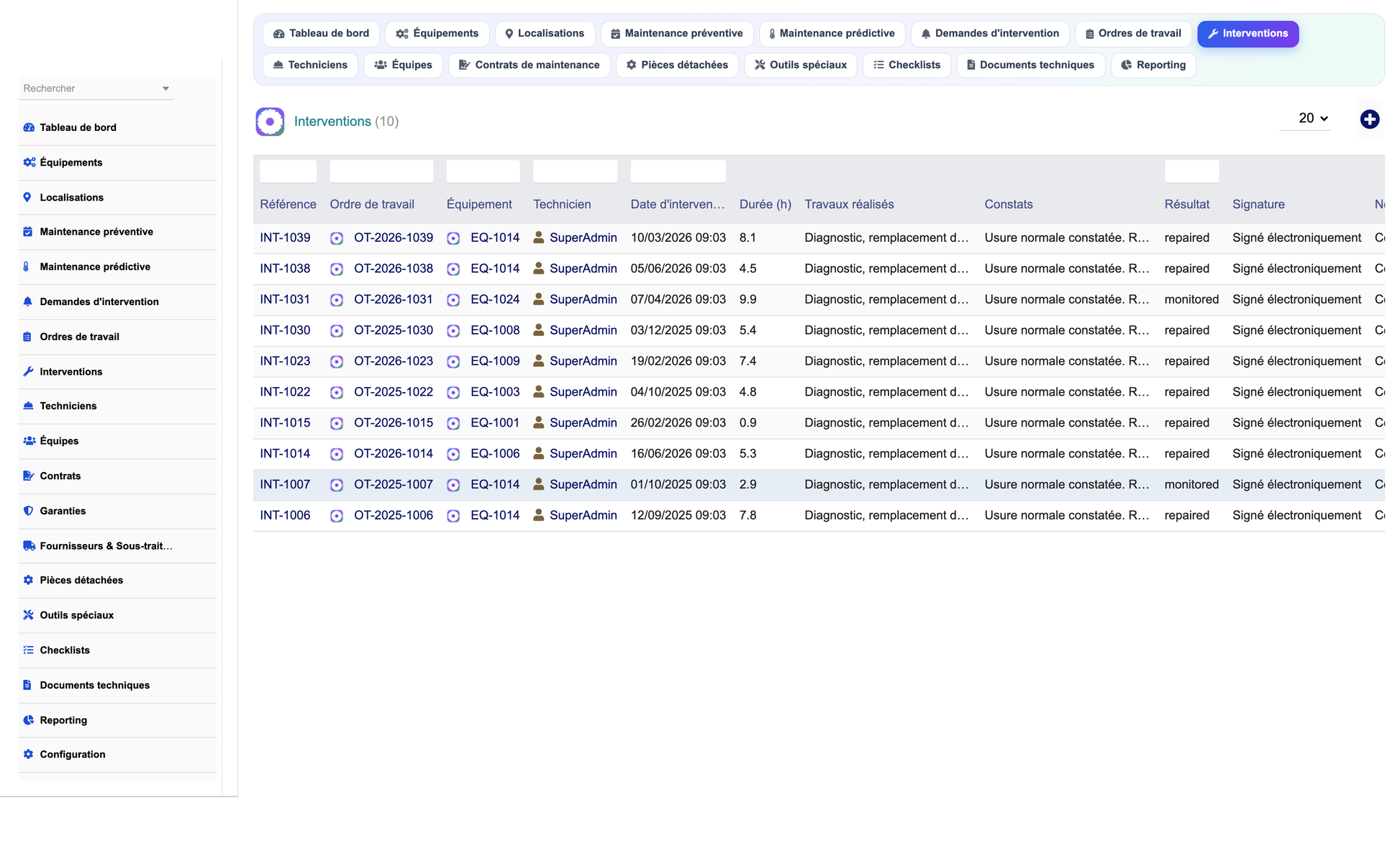Open the Outils spéciaux top tab
This screenshot has width=1400, height=867.
(800, 65)
